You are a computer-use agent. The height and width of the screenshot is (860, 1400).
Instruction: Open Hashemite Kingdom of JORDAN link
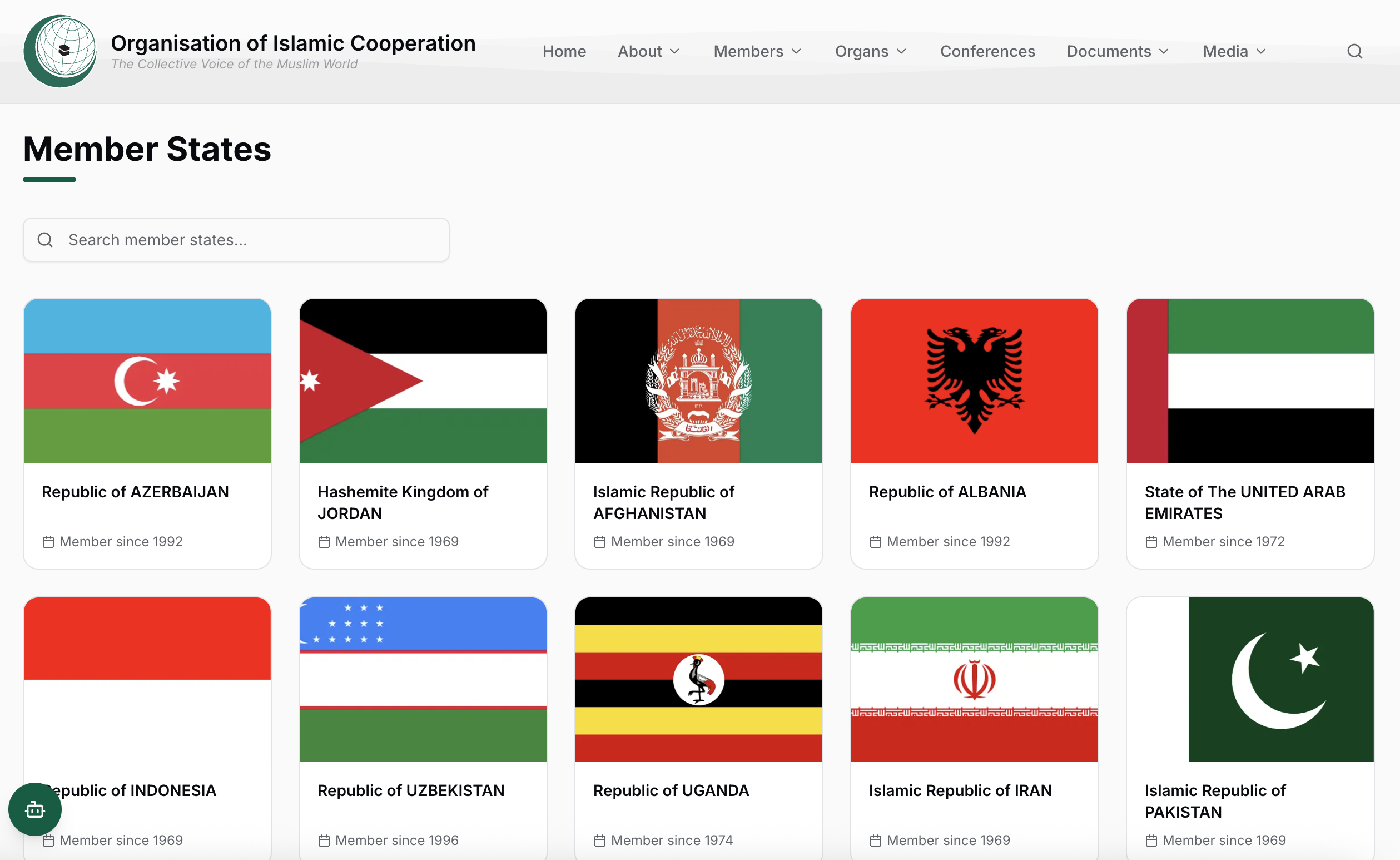pos(403,503)
